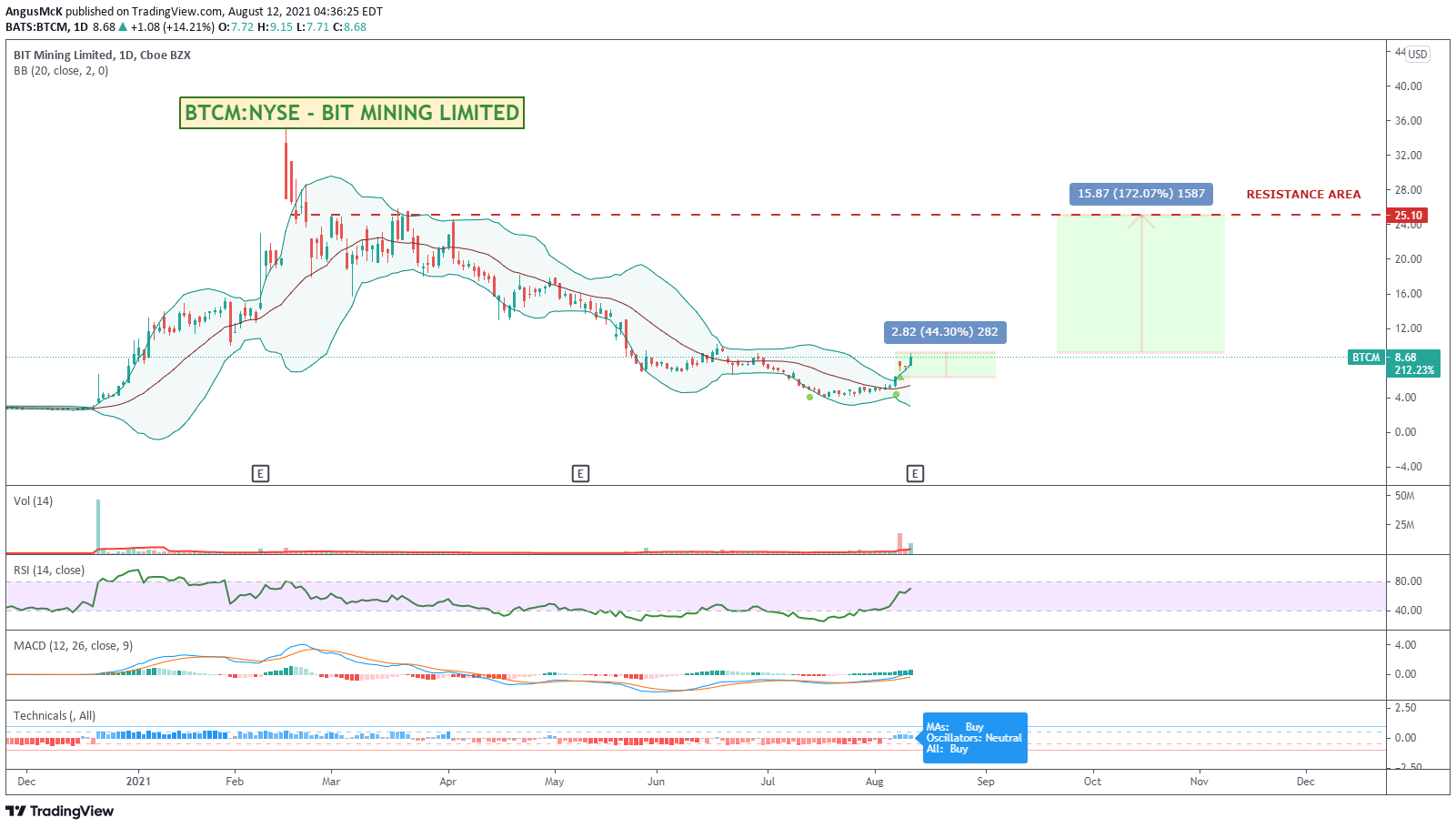Click the 25.10 resistance price tag
The height and width of the screenshot is (828, 1456).
point(1407,216)
